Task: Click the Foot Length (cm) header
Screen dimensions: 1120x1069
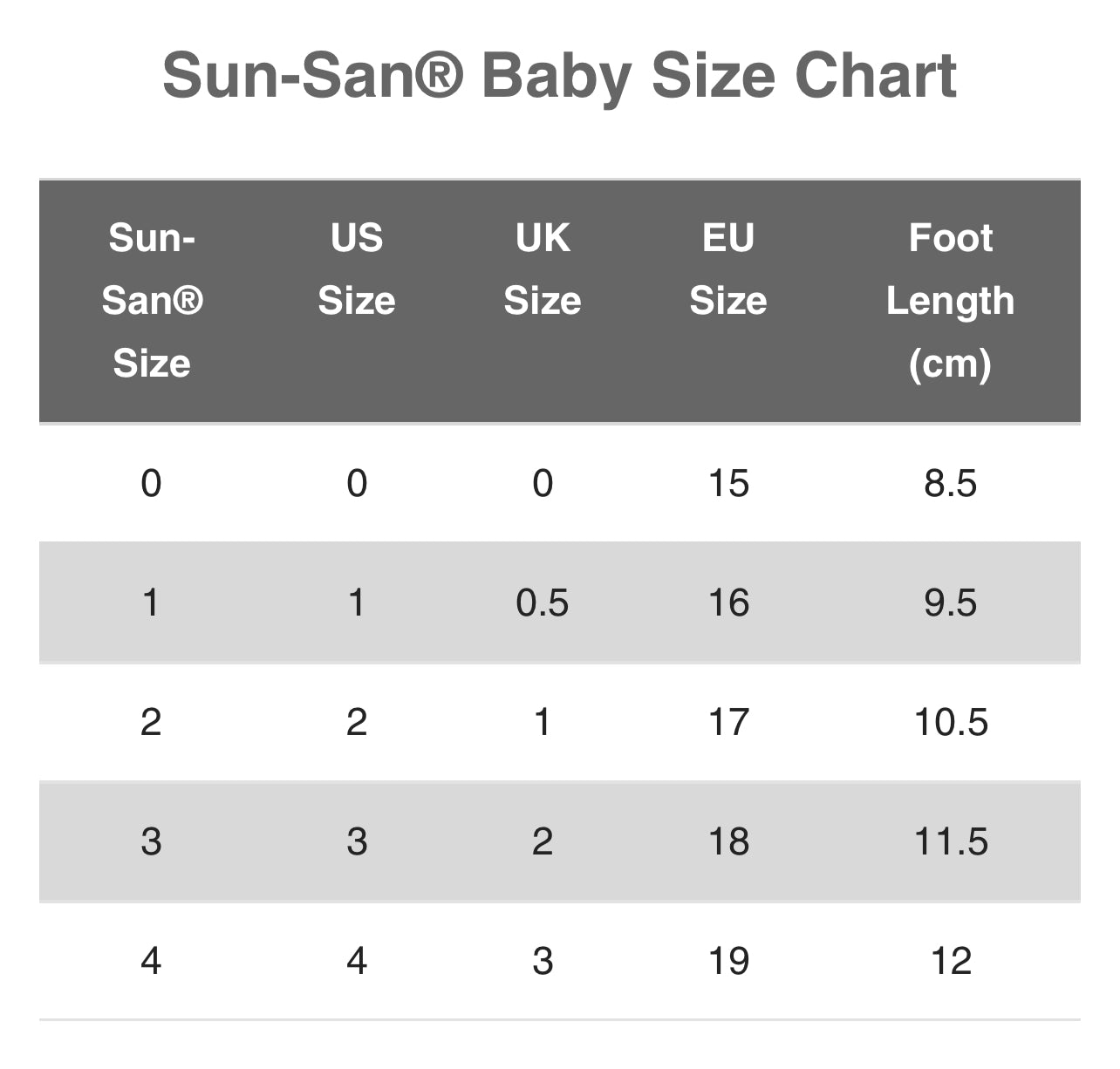Action: (x=951, y=300)
